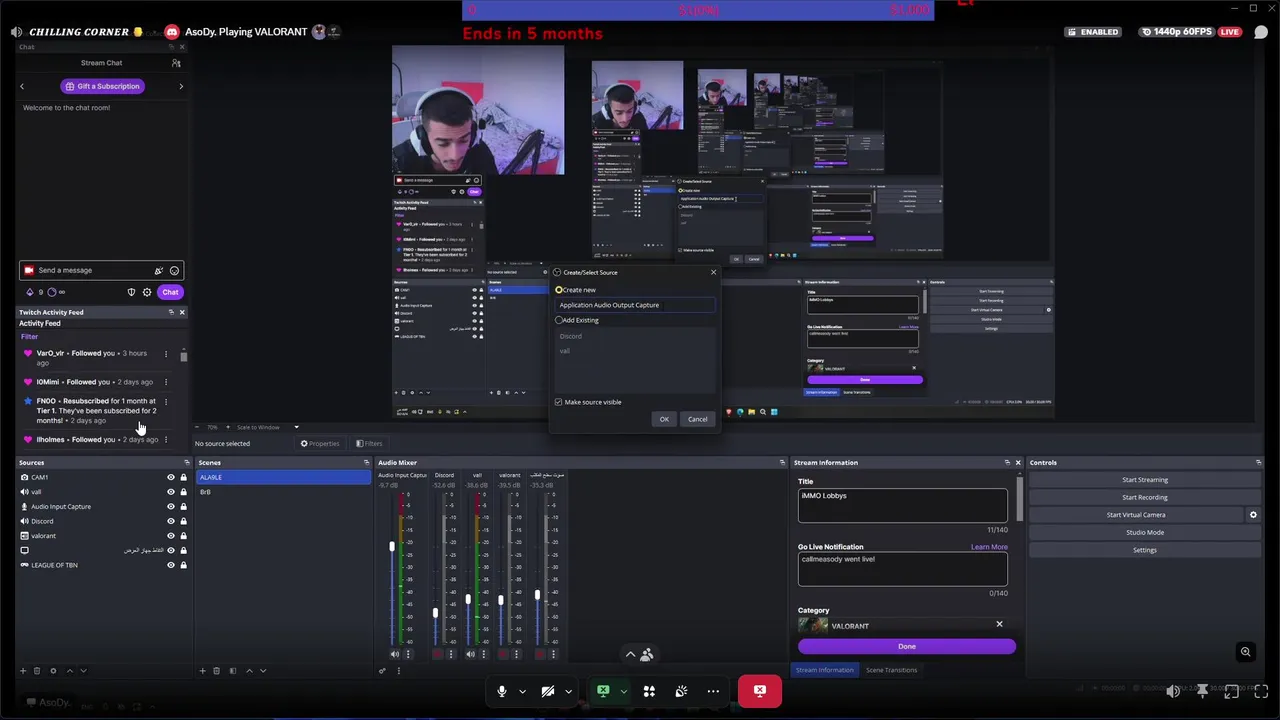The image size is (1280, 720).
Task: Open Studio Mode
Action: click(x=1145, y=532)
